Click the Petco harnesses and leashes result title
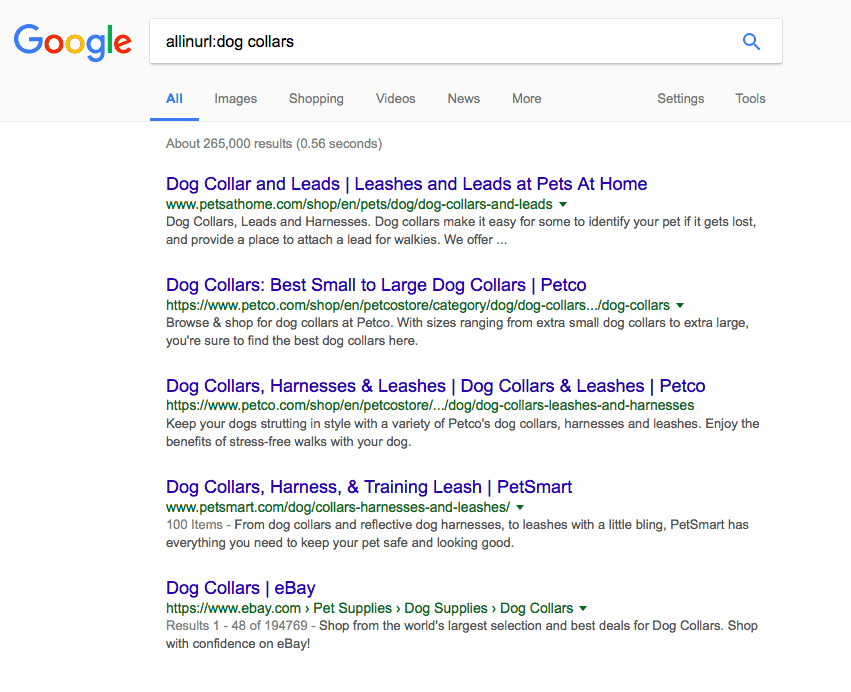Viewport: 851px width, 692px height. click(x=435, y=385)
